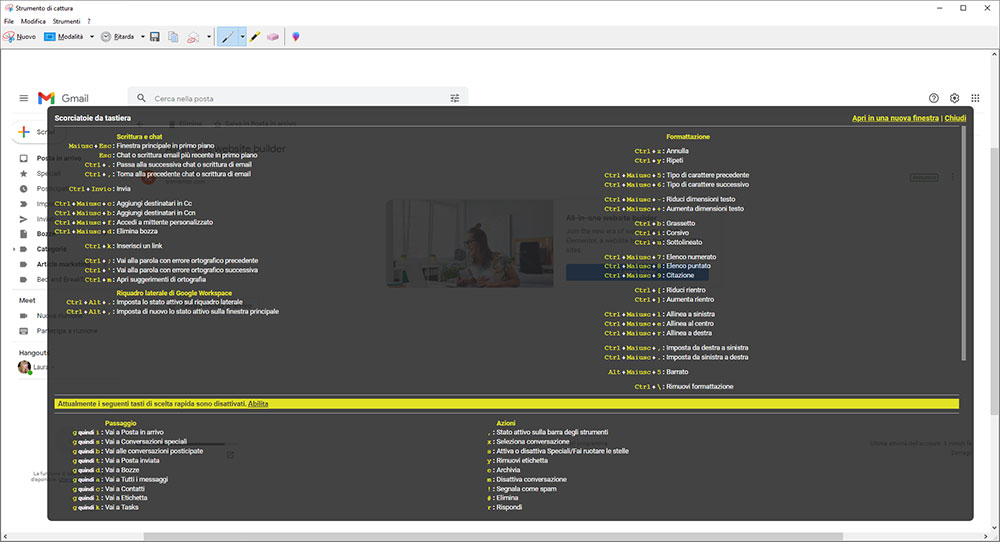Click the Scrivi compose plus button
1000x542 pixels.
[24, 132]
